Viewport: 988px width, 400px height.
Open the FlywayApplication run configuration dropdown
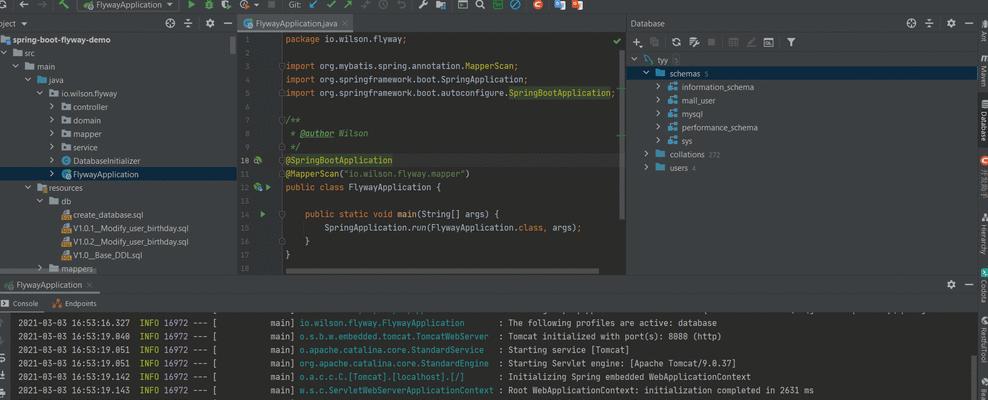pos(127,4)
